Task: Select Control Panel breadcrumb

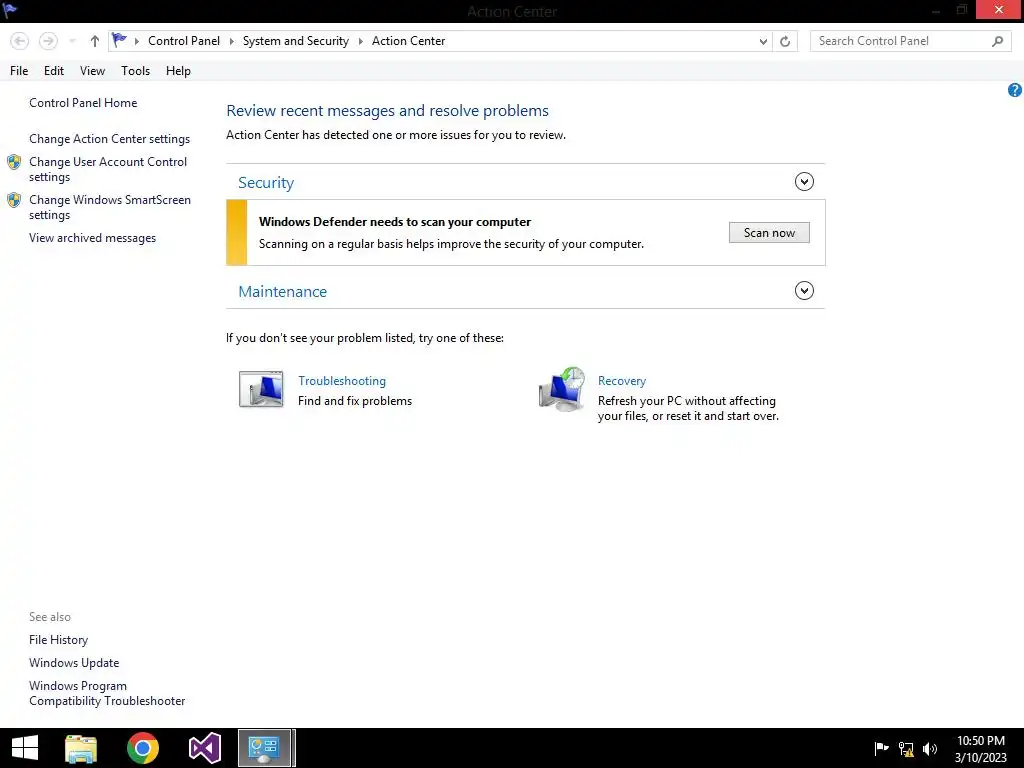Action: click(184, 40)
